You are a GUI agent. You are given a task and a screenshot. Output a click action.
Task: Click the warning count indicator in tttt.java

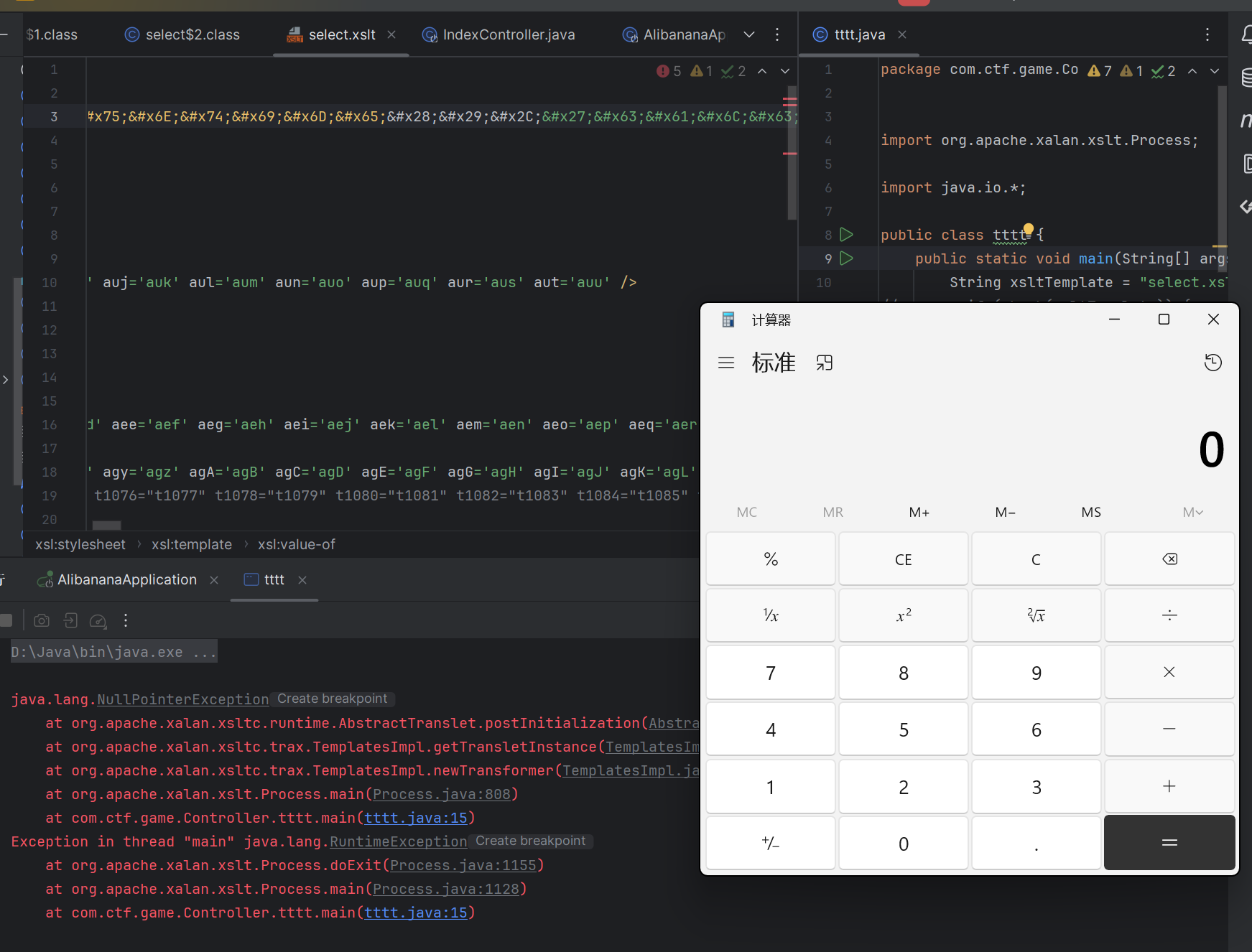pyautogui.click(x=1100, y=70)
